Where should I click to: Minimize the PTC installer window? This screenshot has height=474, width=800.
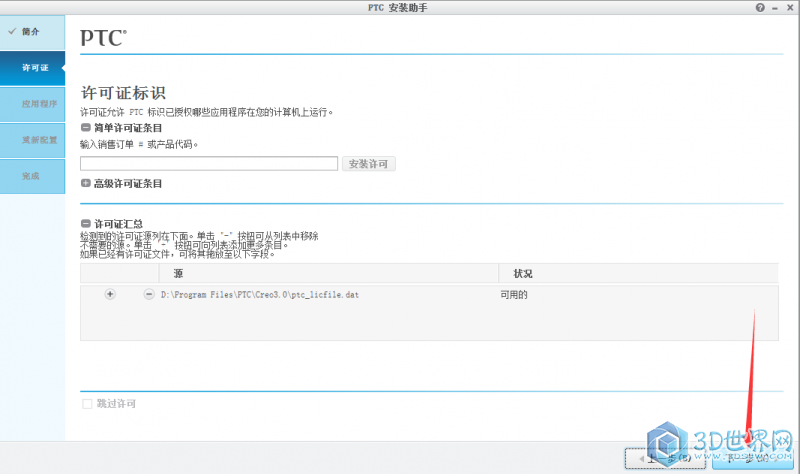point(775,8)
